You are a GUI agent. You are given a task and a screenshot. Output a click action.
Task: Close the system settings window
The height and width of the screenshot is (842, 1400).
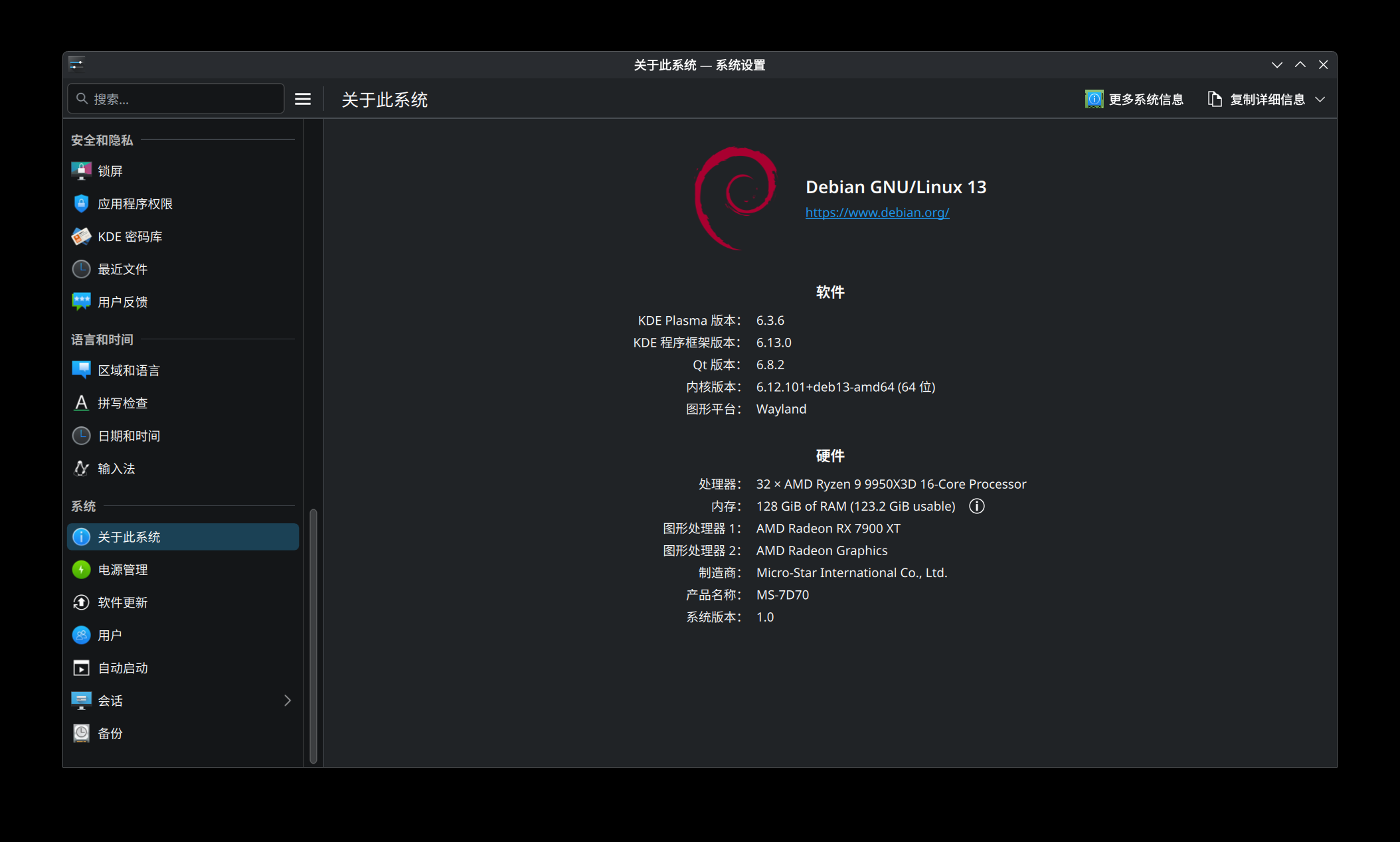tap(1324, 64)
